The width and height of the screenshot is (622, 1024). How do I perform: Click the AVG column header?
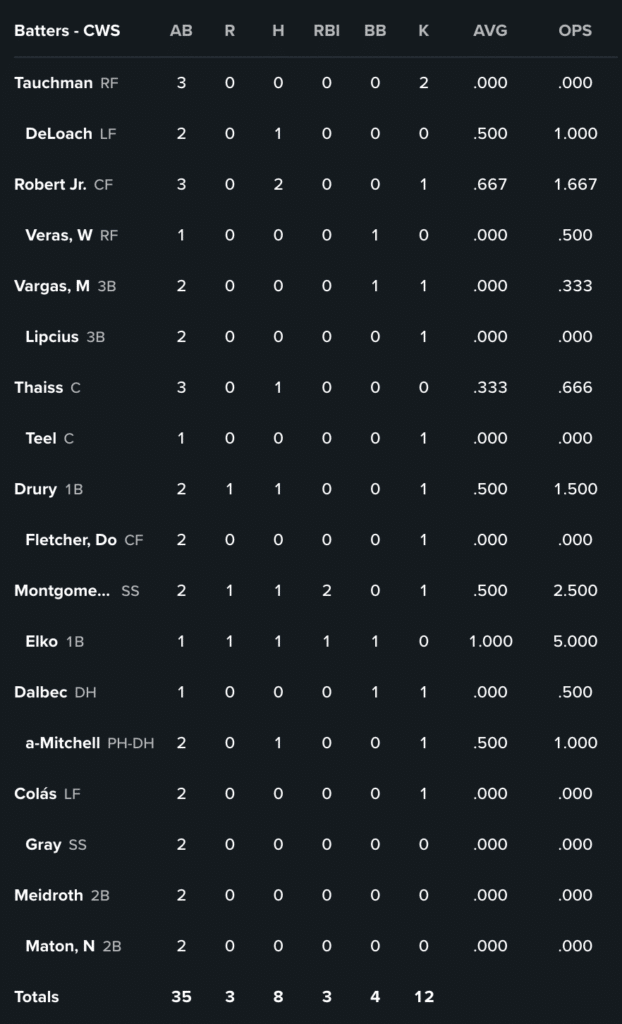click(490, 31)
